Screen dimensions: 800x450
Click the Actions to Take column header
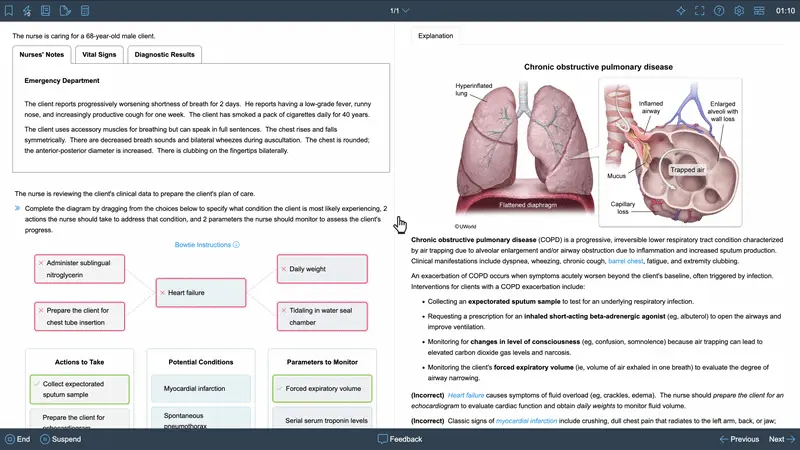80,362
